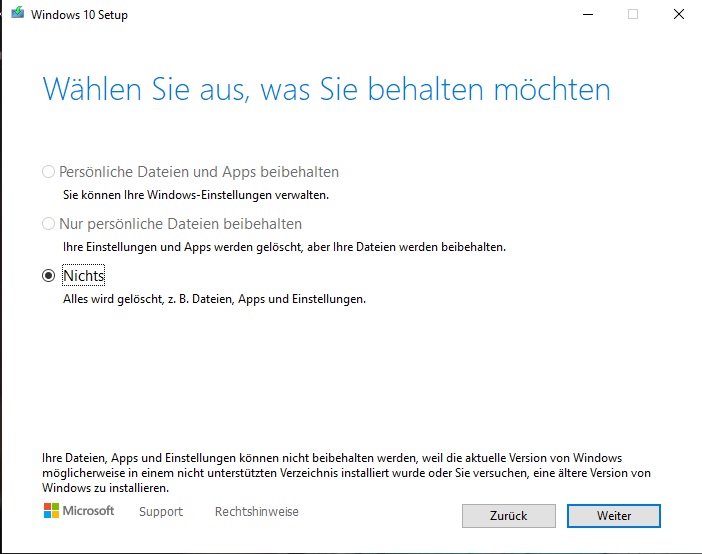Screen dimensions: 702x554
Task: Open the Support link
Action: click(x=161, y=511)
